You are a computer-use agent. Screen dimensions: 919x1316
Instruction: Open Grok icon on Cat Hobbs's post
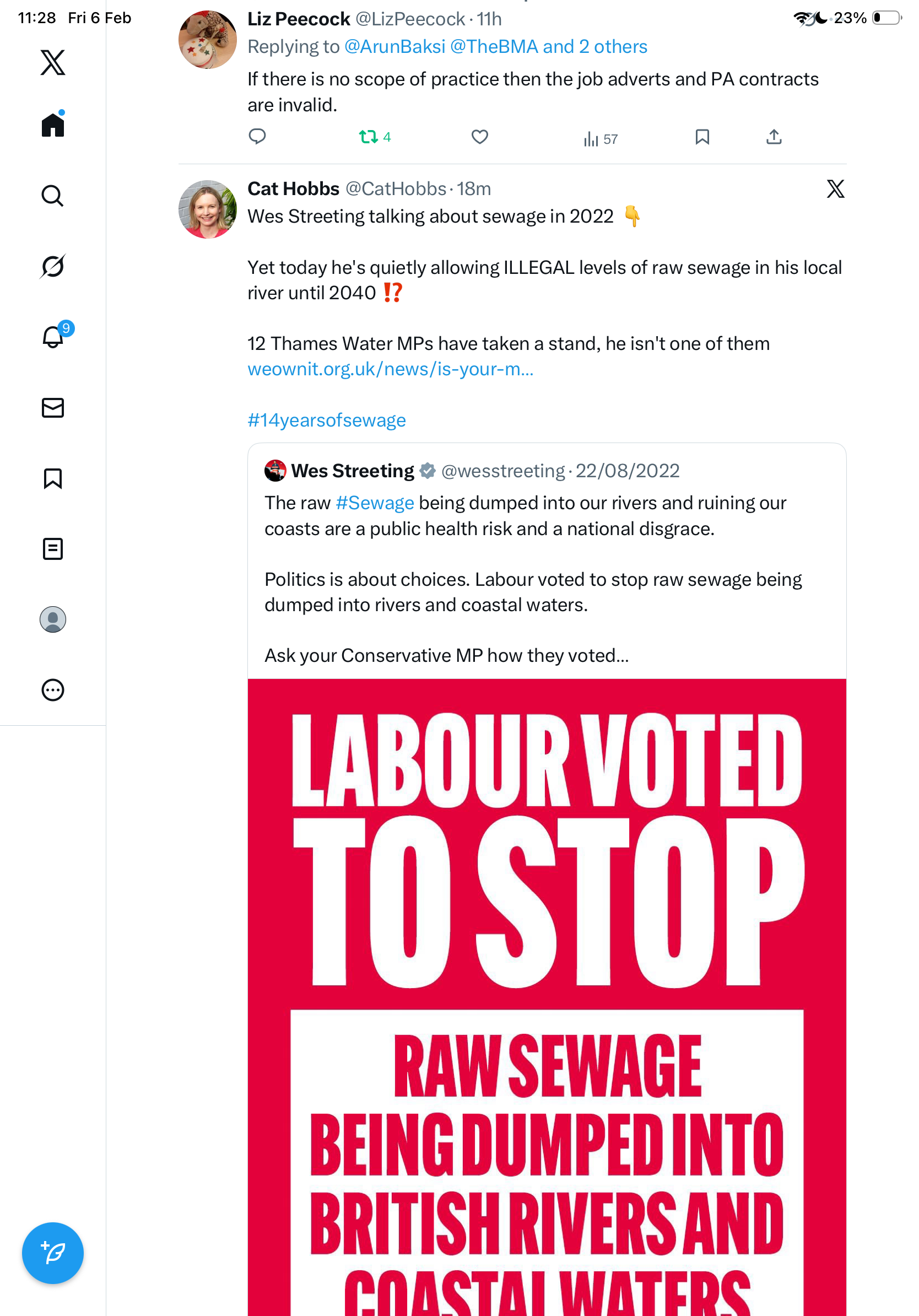[835, 188]
